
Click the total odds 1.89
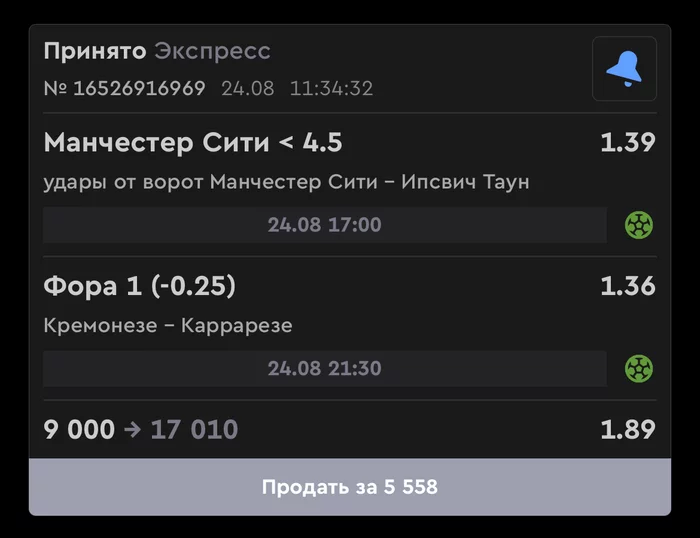[x=627, y=430]
